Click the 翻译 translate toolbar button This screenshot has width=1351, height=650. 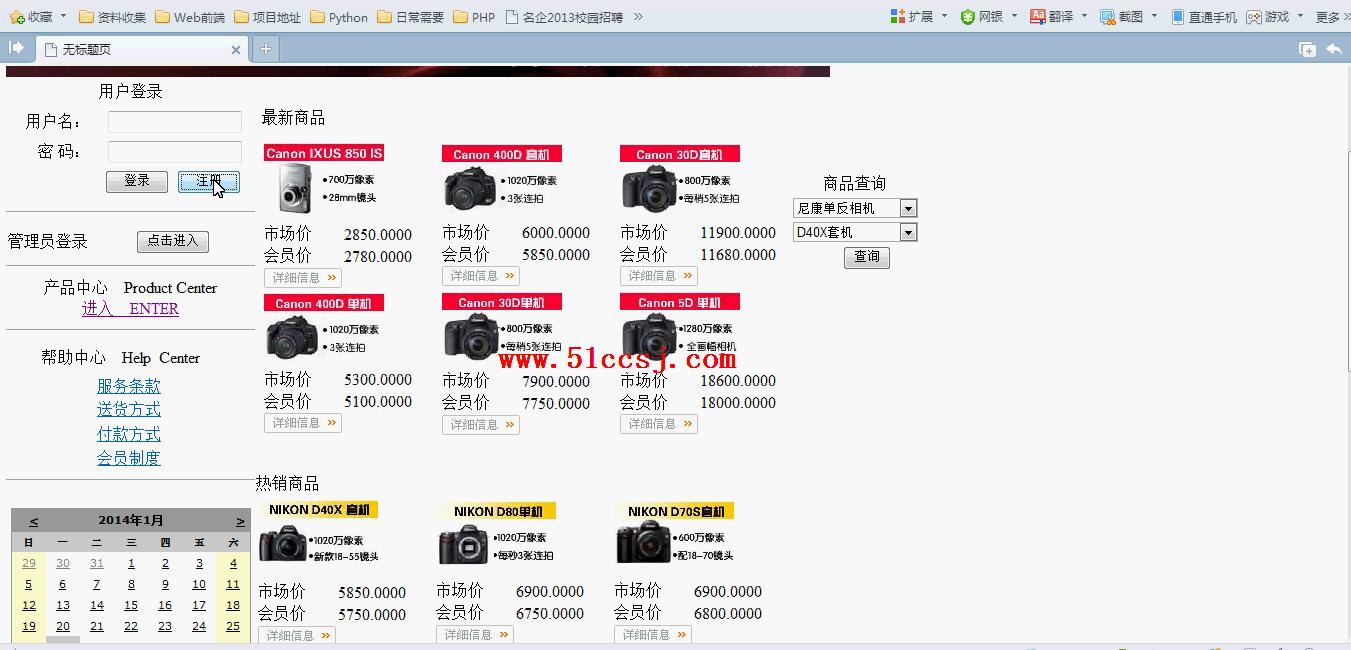(x=1052, y=17)
